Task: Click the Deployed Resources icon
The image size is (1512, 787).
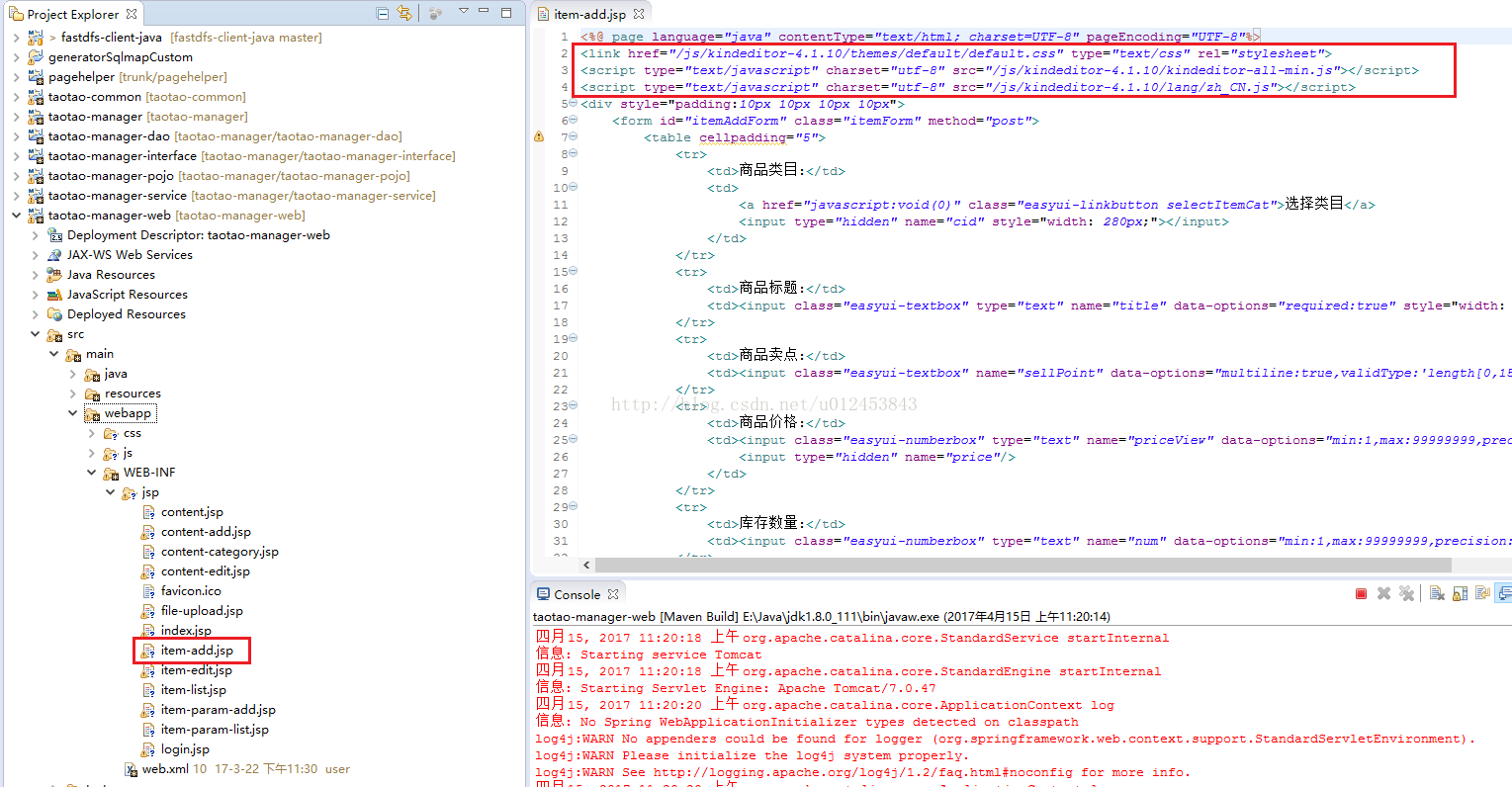Action: tap(55, 314)
